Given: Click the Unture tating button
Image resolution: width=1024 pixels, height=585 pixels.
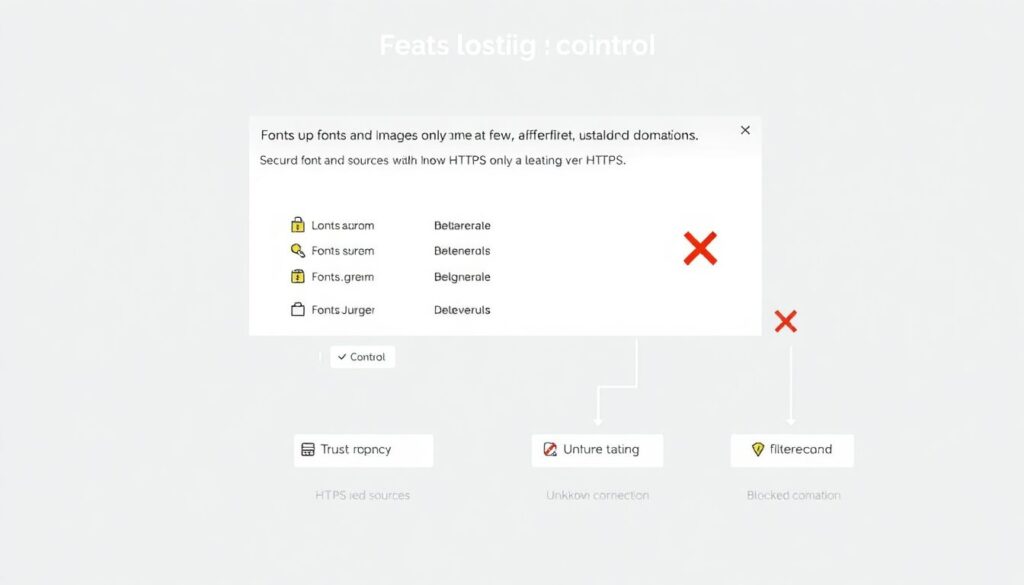Looking at the screenshot, I should tap(598, 450).
